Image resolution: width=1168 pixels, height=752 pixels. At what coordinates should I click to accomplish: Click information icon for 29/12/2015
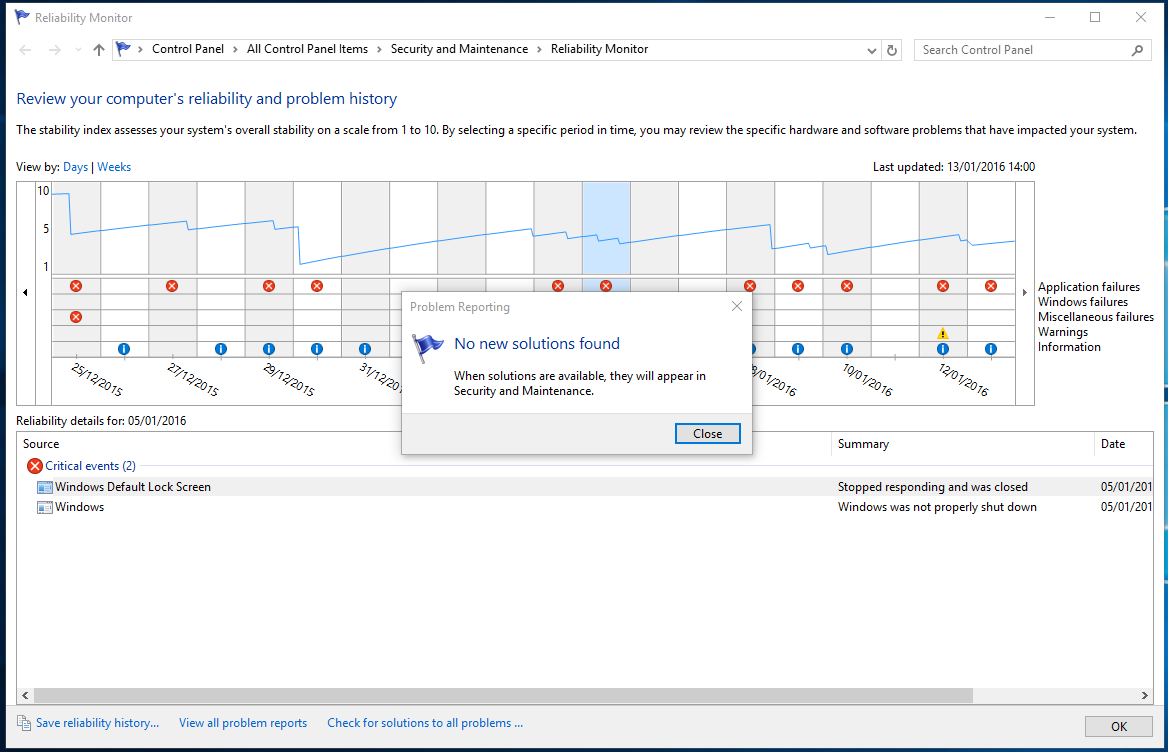click(269, 348)
